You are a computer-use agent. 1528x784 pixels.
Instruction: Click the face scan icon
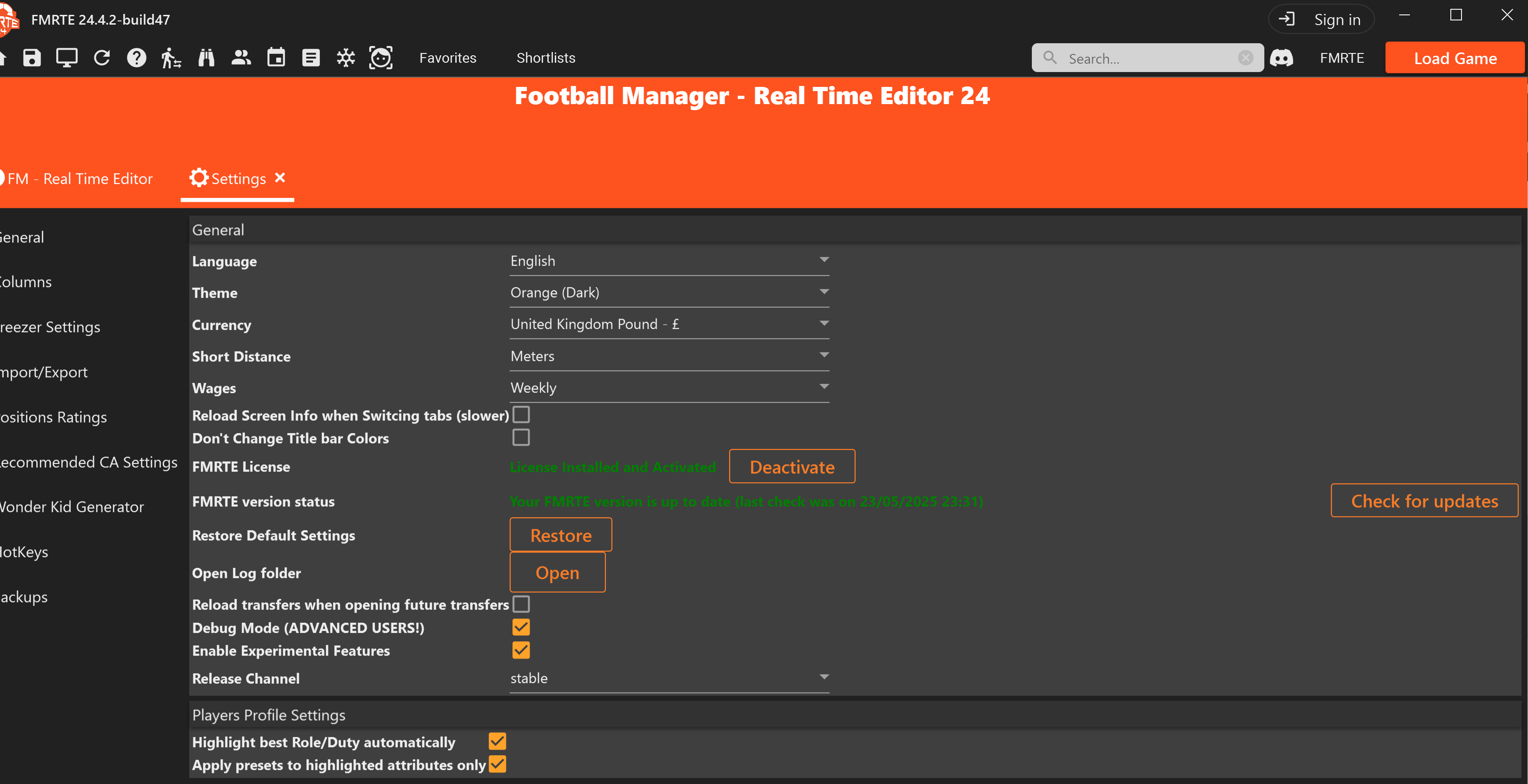click(381, 58)
